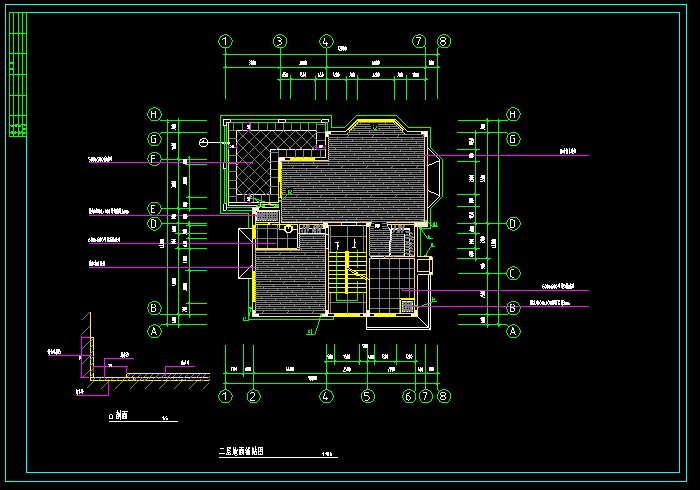Click the section marker circle left of the terrace
Screen dimensions: 700x490
[203, 144]
